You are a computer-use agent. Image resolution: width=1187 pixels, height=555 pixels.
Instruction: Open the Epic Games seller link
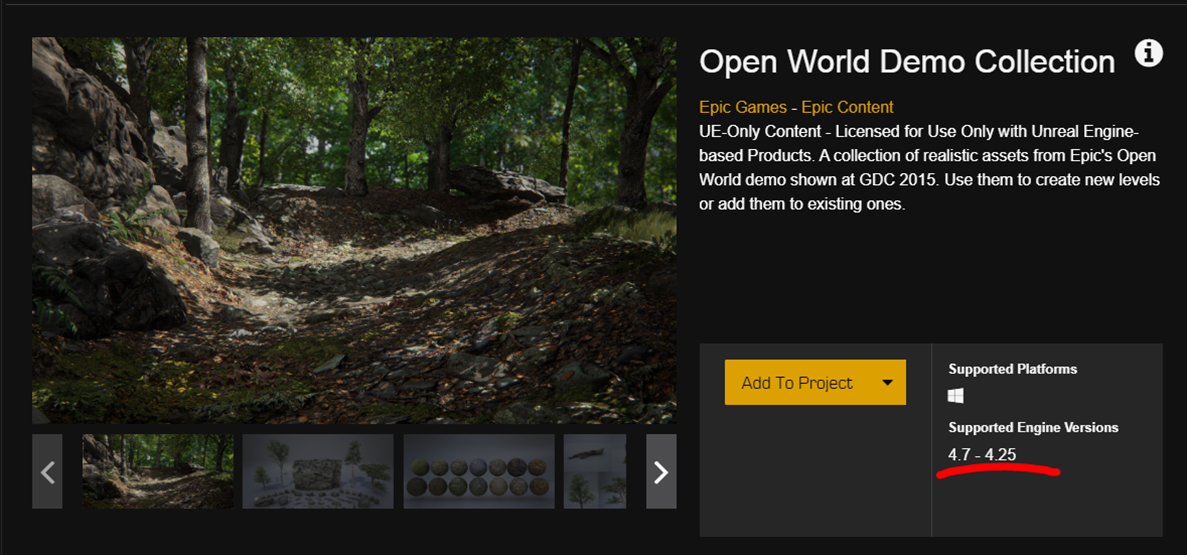pyautogui.click(x=743, y=108)
